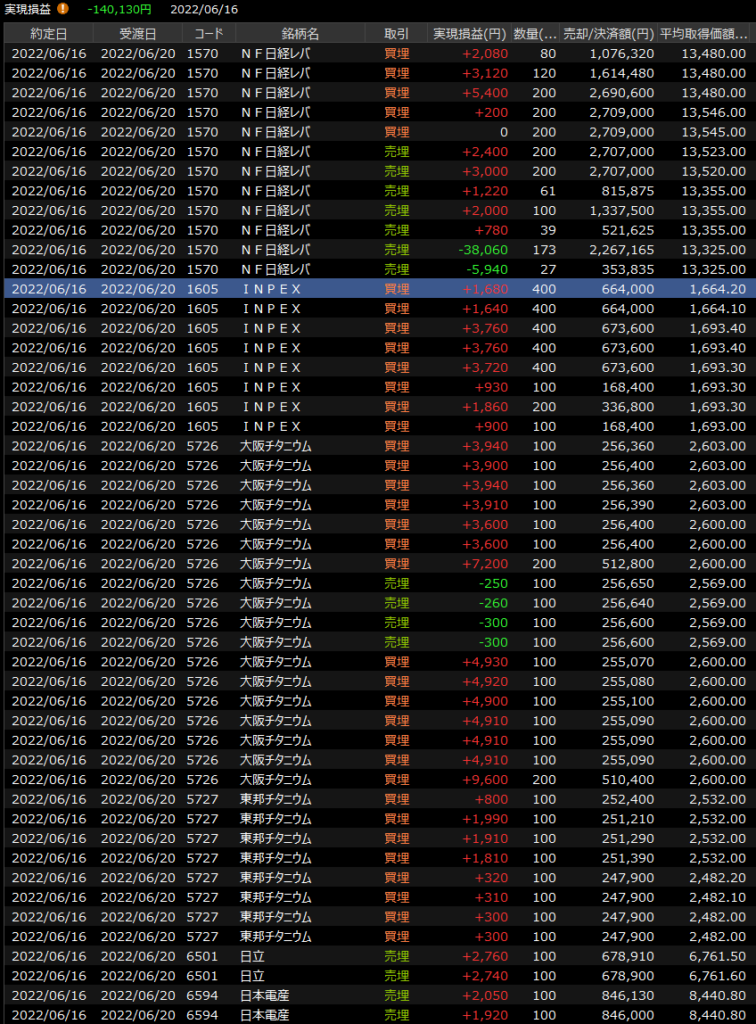Select the highlighted INPEX row with +1,680
The image size is (756, 1024).
(378, 289)
